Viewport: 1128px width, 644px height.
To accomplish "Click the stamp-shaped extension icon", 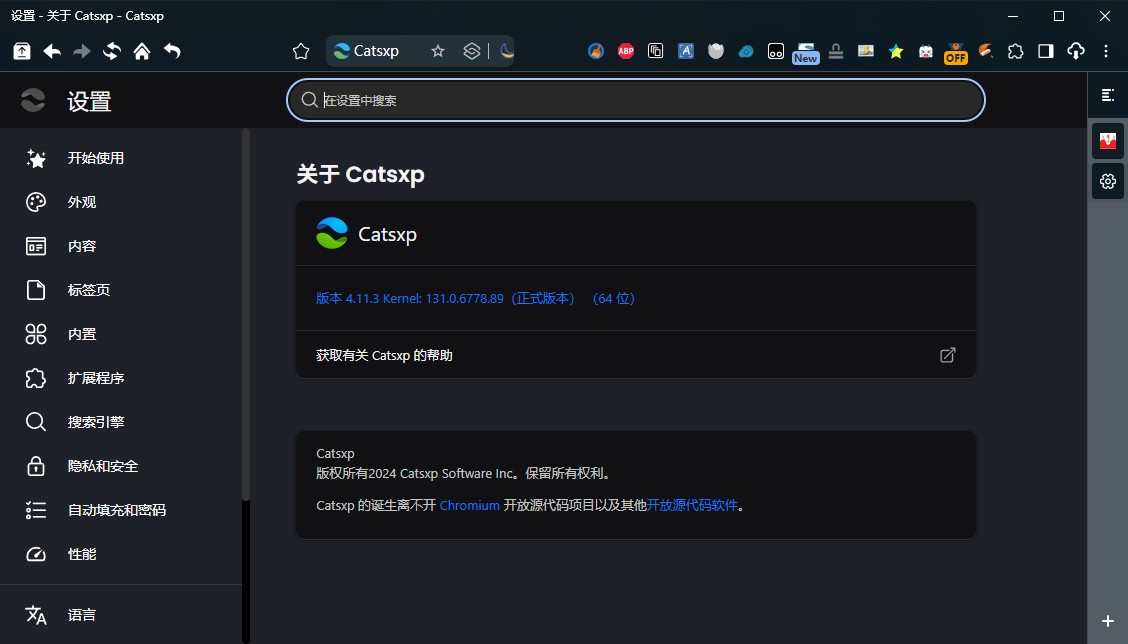I will 836,51.
